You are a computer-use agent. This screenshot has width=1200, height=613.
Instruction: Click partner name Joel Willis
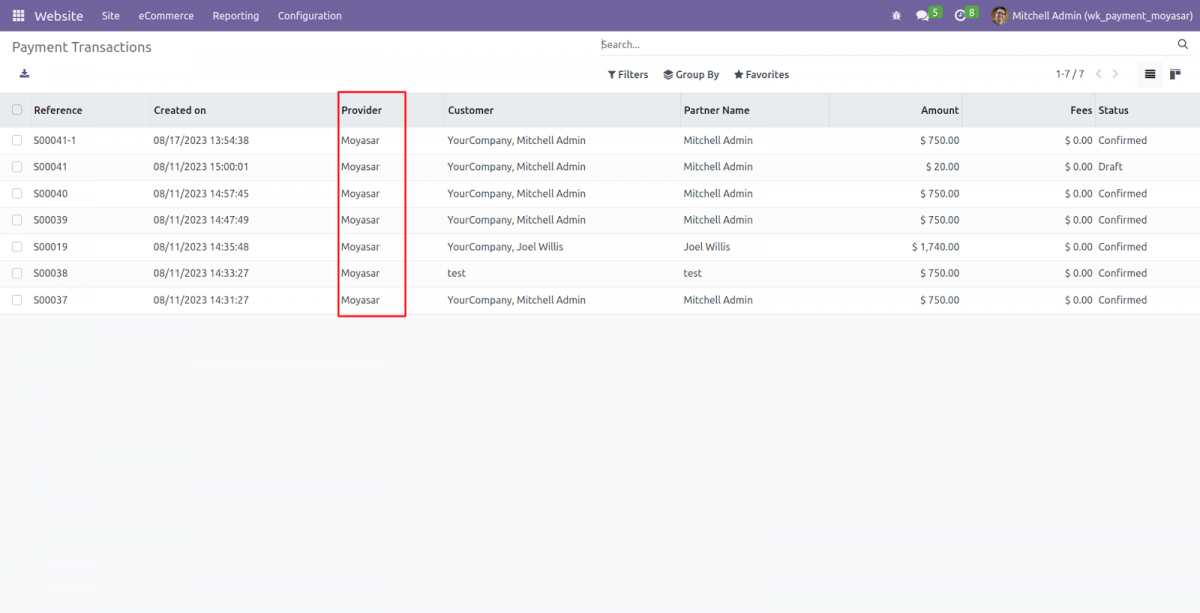[x=707, y=246]
